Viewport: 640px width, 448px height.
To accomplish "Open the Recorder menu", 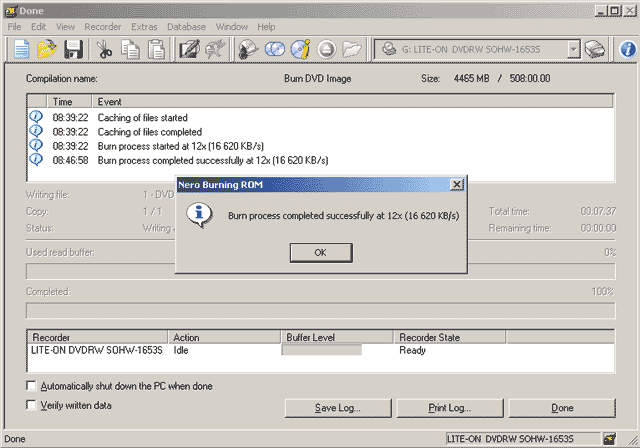I will click(102, 27).
